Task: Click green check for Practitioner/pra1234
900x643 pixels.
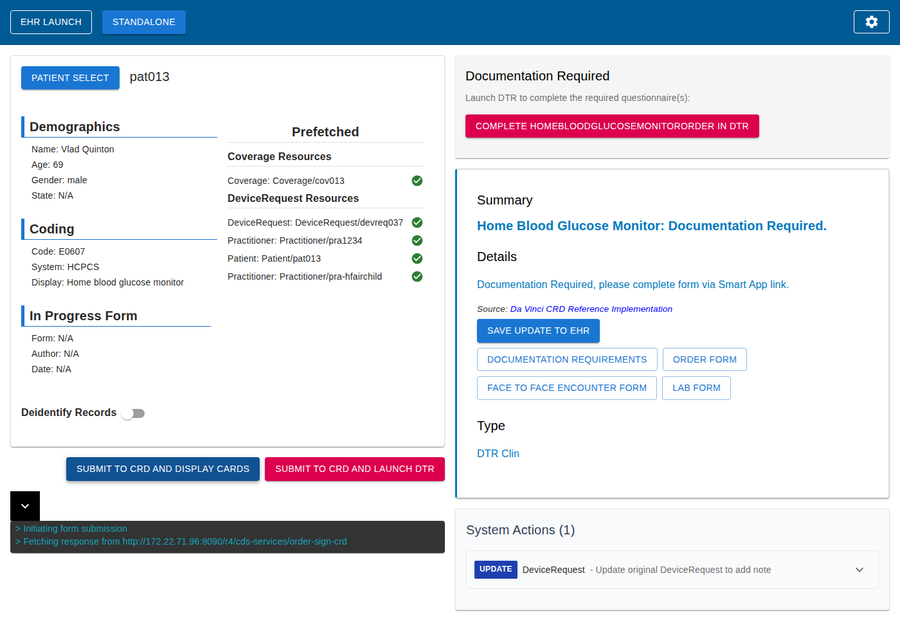Action: pos(417,241)
